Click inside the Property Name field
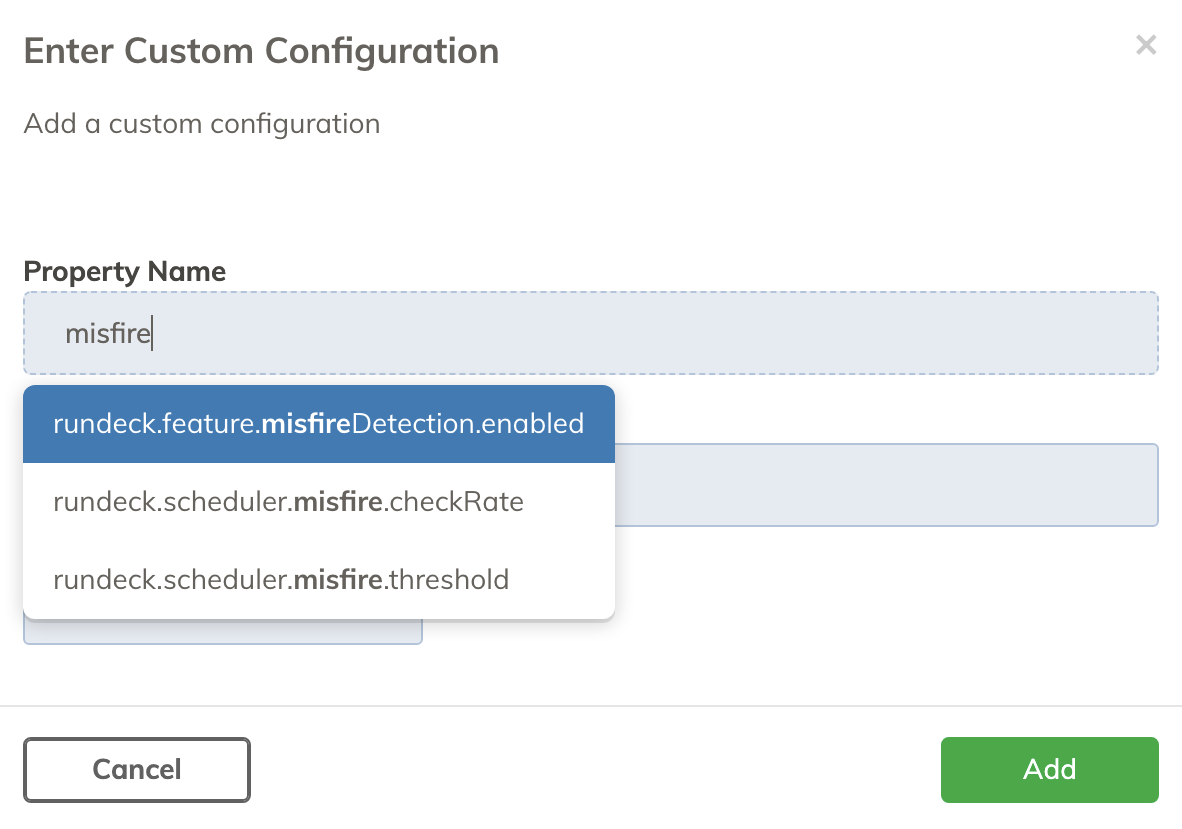Viewport: 1182px width, 829px height. coord(591,332)
